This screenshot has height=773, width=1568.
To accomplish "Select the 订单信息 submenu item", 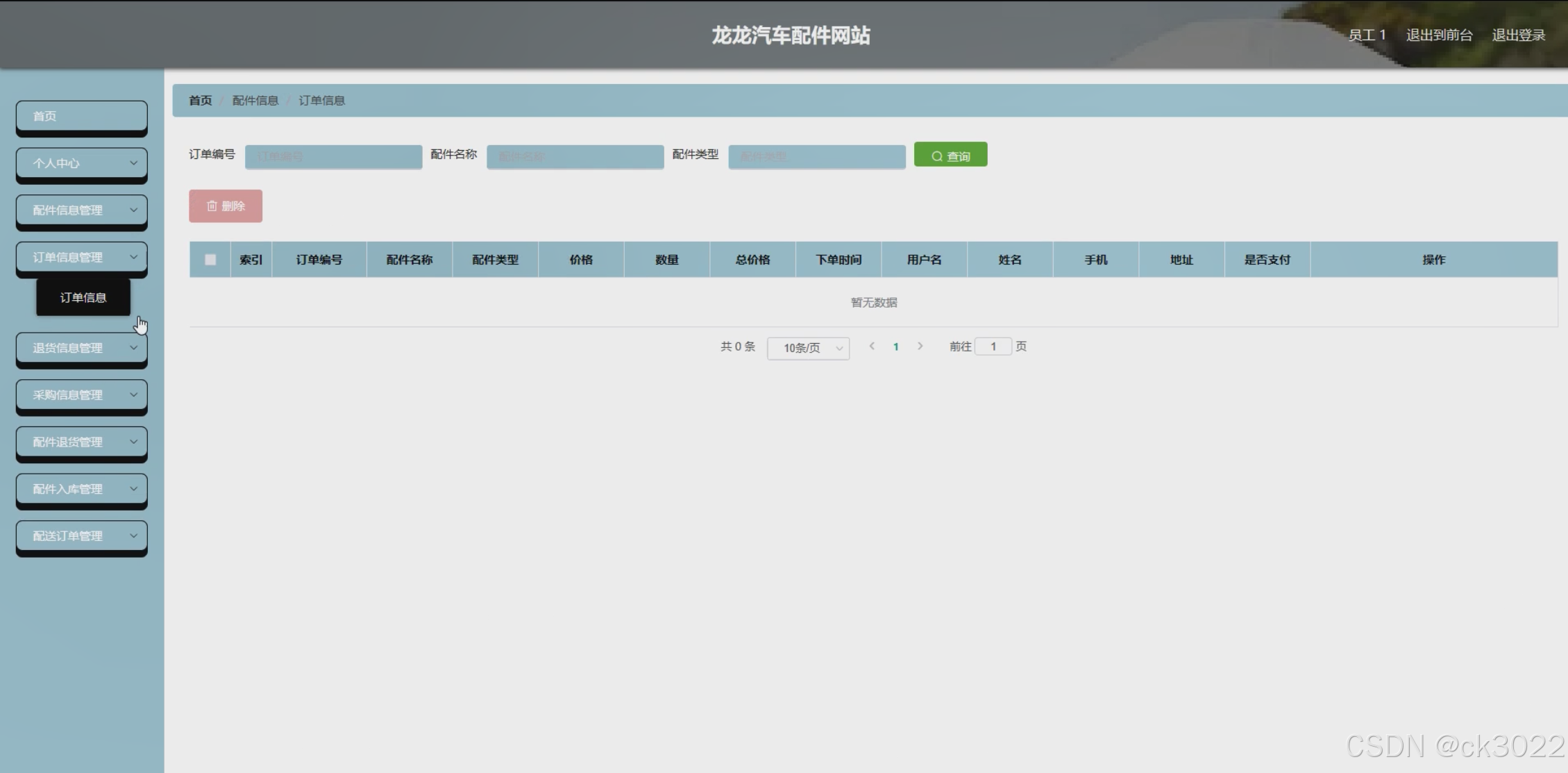I will 83,297.
